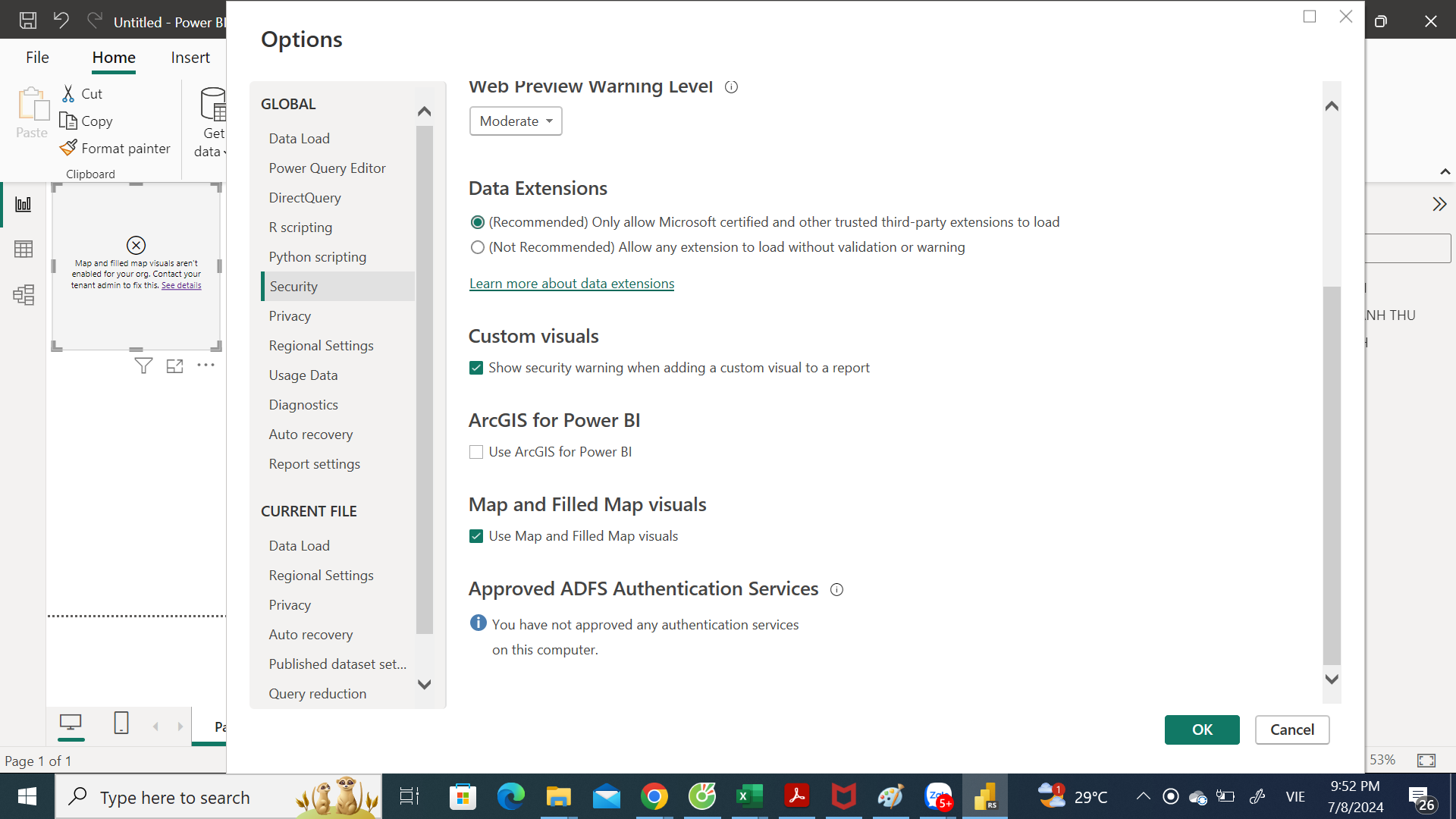The width and height of the screenshot is (1456, 819).
Task: Click the Redo arrow icon
Action: (95, 20)
